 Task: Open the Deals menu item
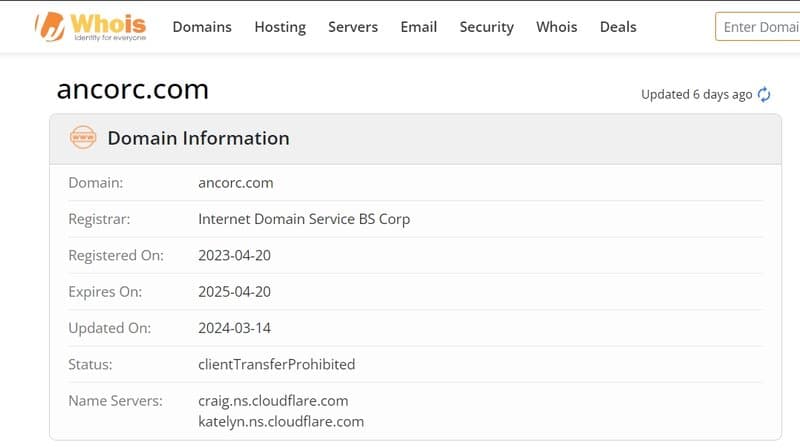618,27
